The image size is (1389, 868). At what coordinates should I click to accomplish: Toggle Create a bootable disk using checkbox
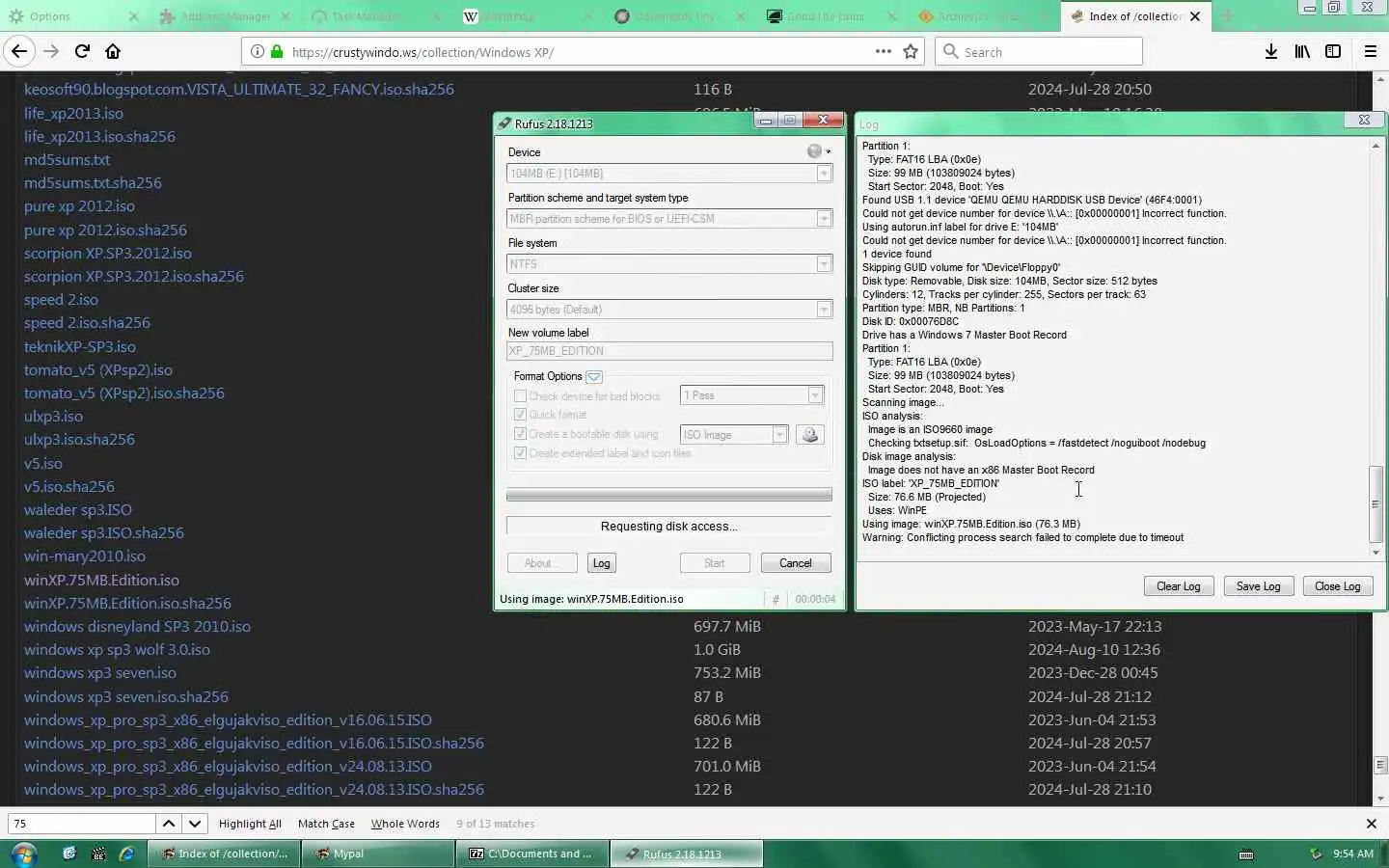click(x=520, y=434)
